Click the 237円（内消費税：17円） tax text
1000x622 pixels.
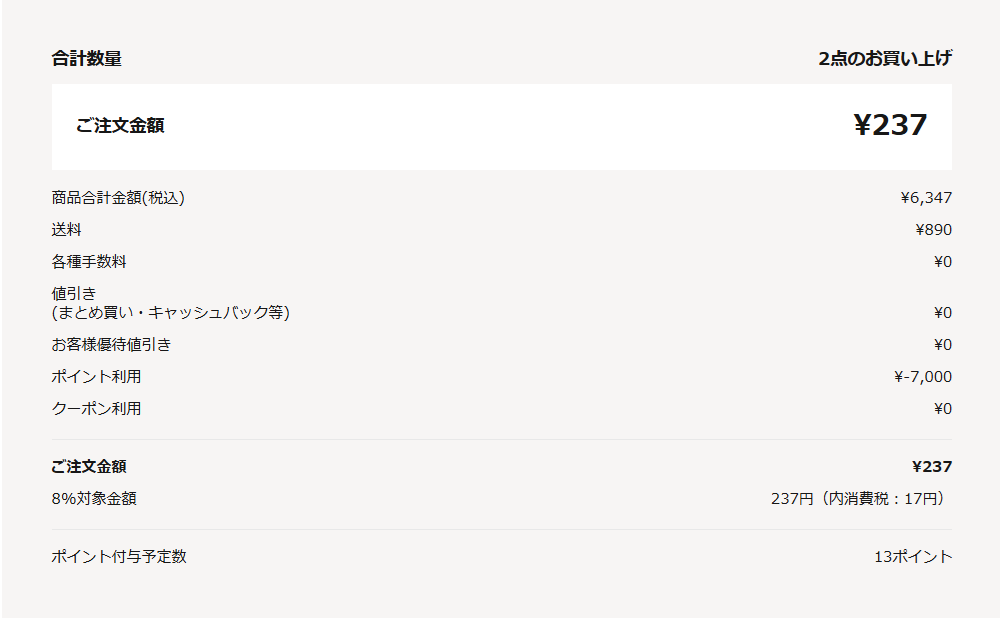(860, 499)
